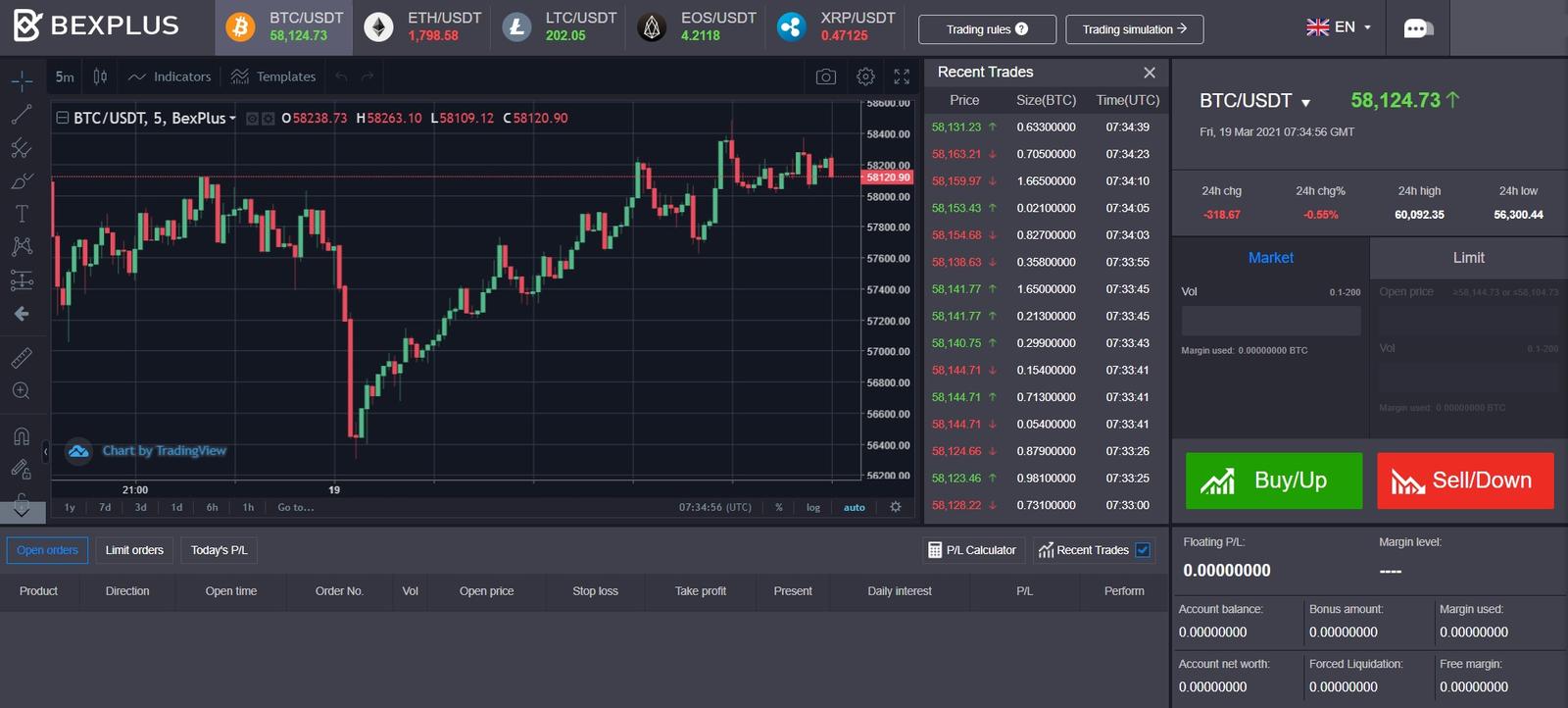Toggle fullscreen chart mode

(902, 76)
